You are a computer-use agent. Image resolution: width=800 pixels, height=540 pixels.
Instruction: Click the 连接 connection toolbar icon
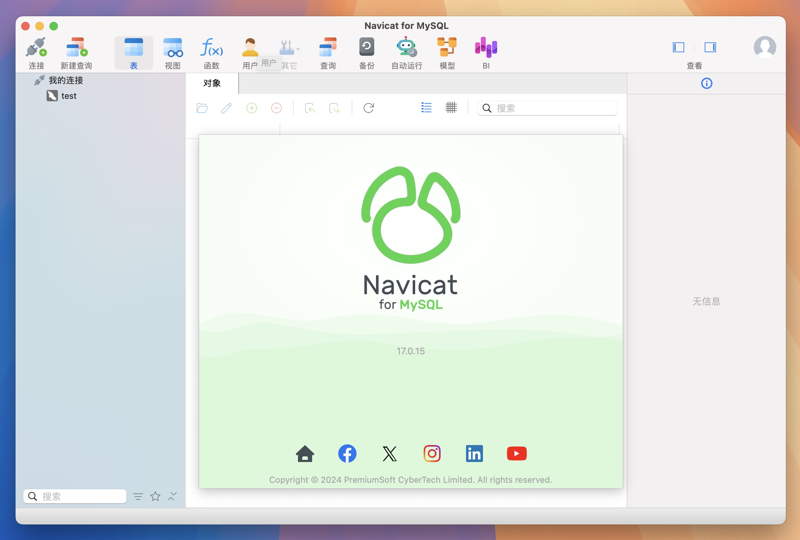36,53
